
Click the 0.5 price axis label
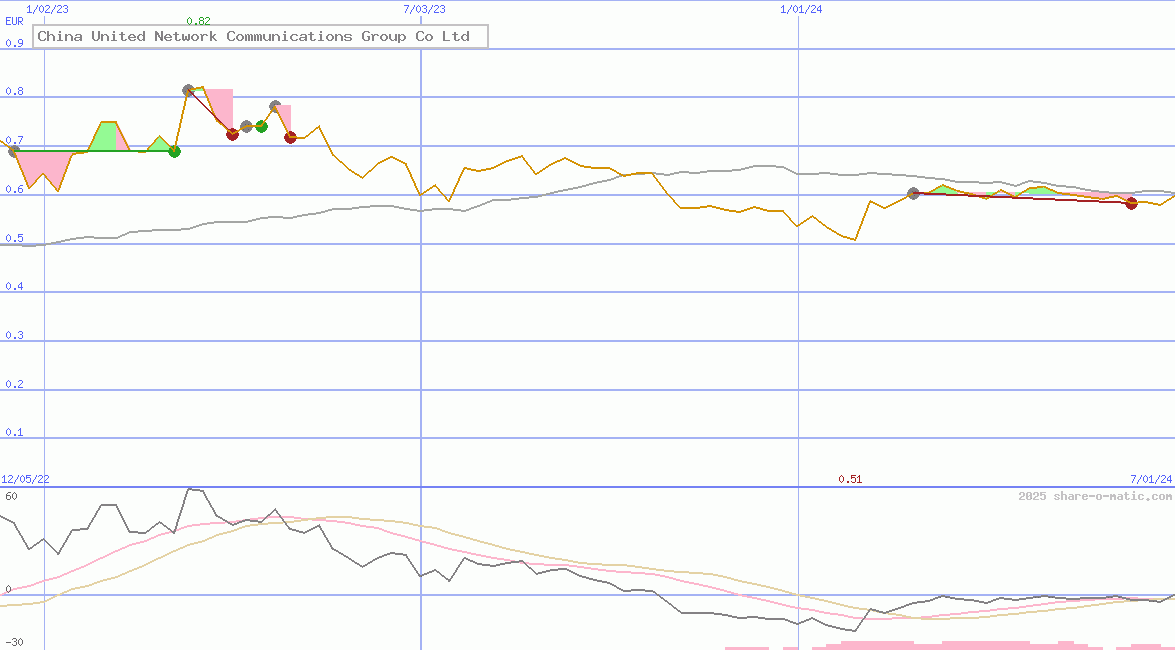[x=15, y=237]
